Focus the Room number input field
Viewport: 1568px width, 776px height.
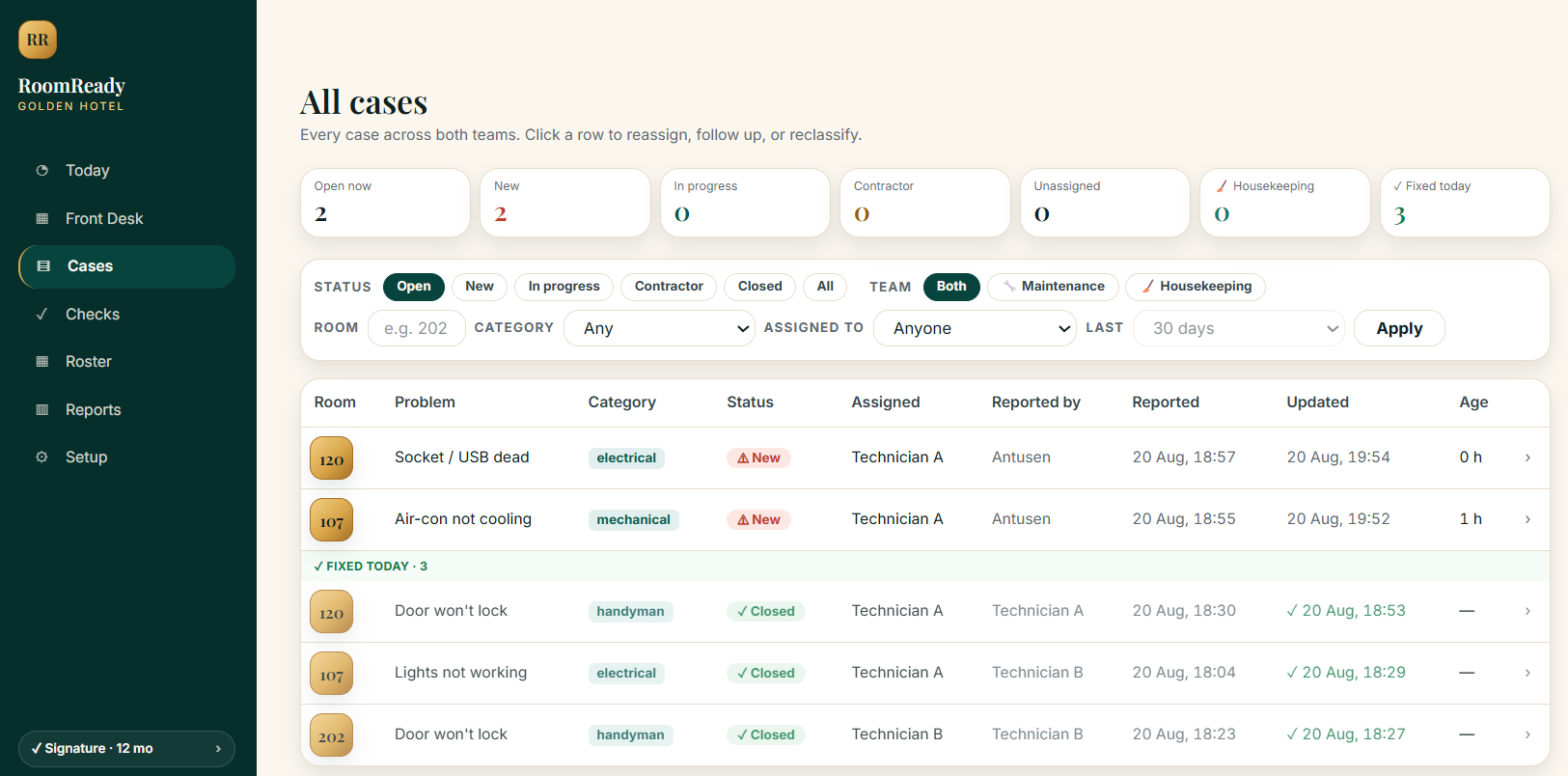(417, 328)
